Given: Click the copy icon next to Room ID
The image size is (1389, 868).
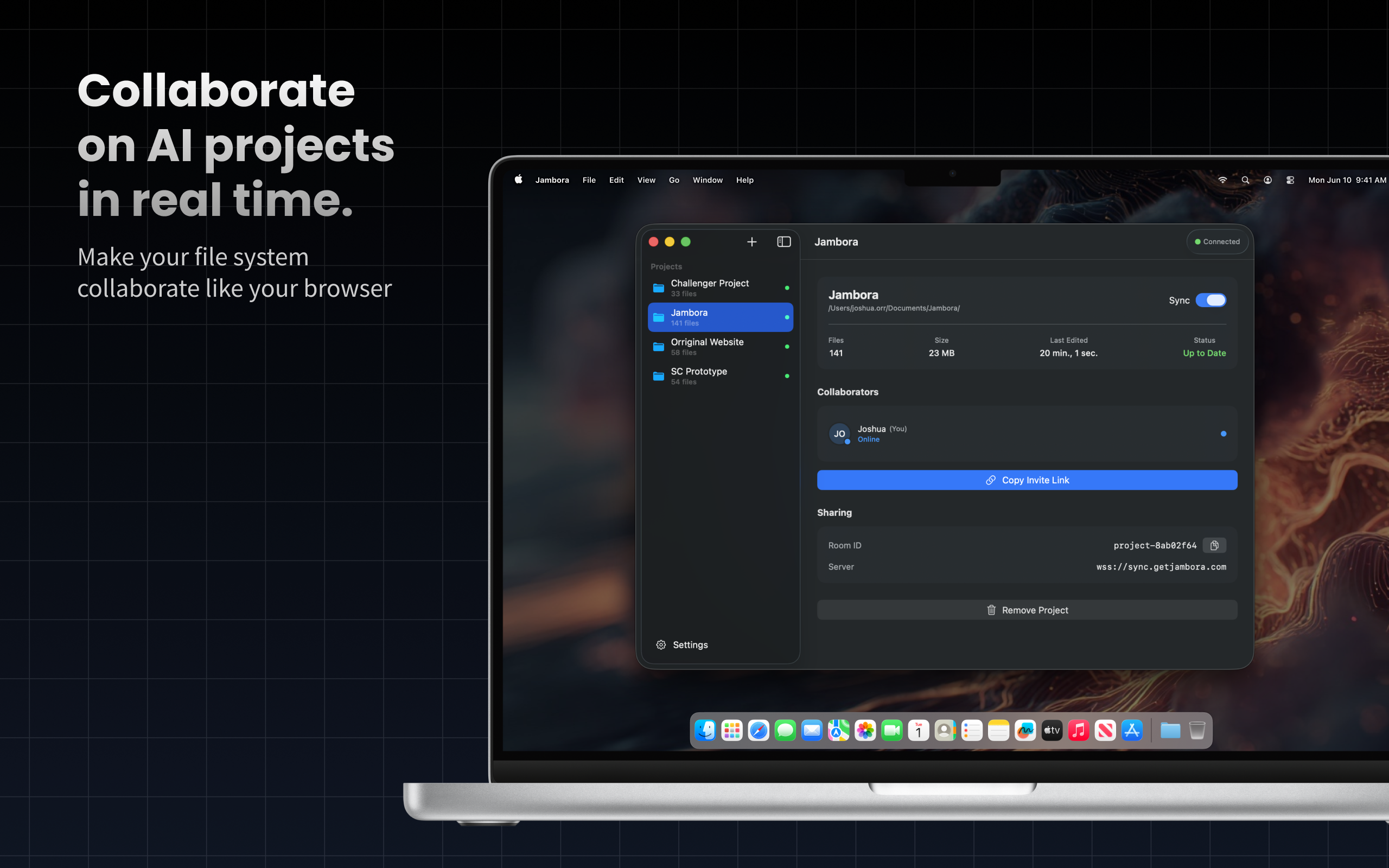Looking at the screenshot, I should 1214,545.
